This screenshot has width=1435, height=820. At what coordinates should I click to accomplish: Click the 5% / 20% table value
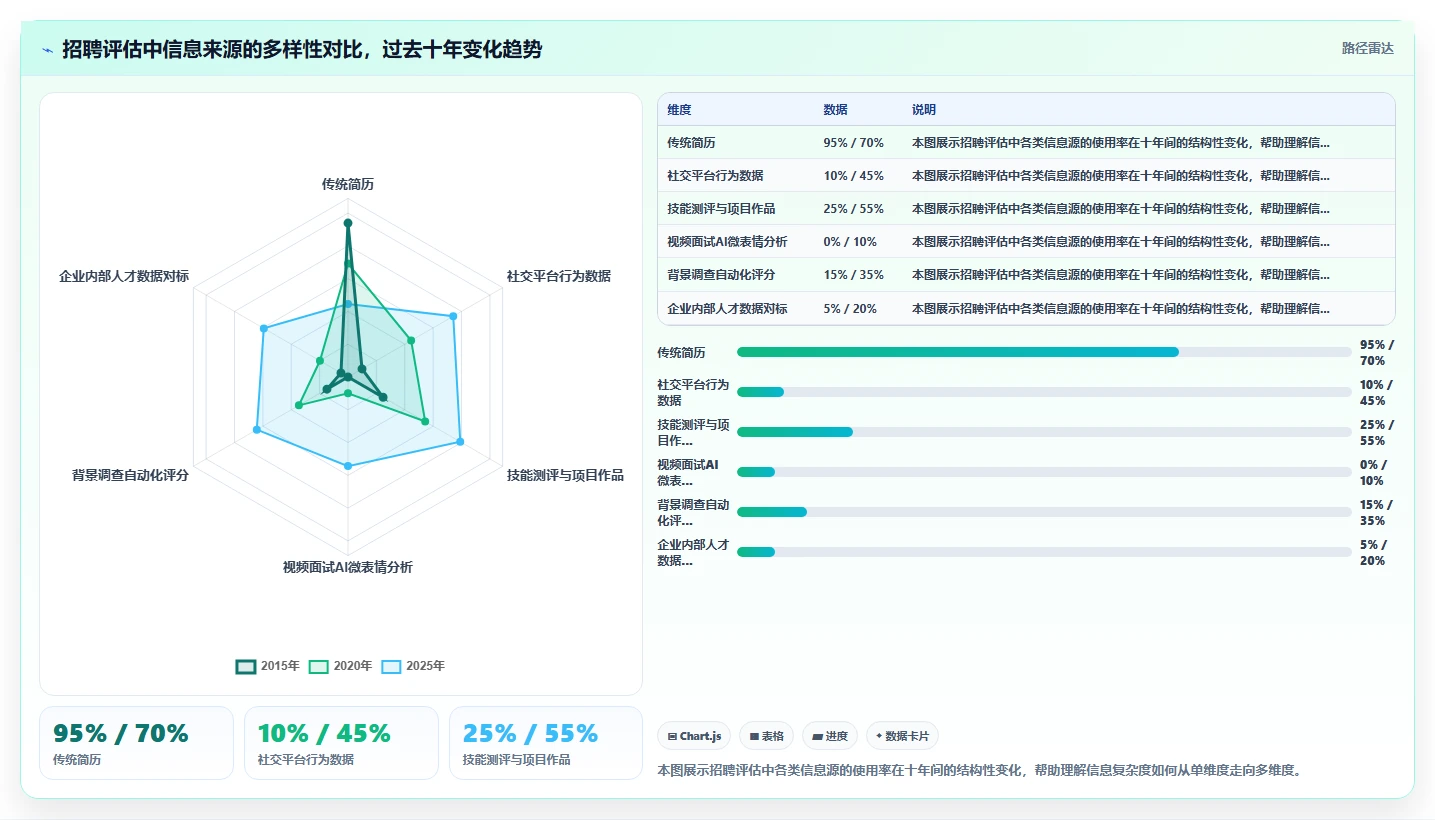pyautogui.click(x=850, y=309)
